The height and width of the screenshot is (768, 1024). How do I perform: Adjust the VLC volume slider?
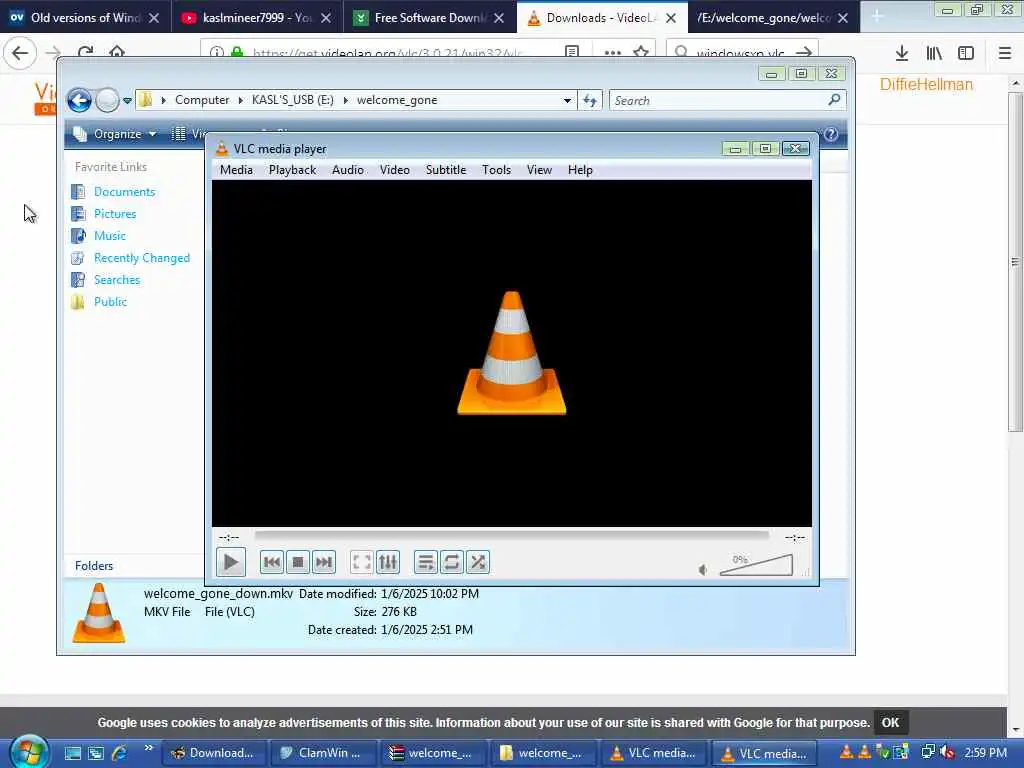(x=756, y=565)
